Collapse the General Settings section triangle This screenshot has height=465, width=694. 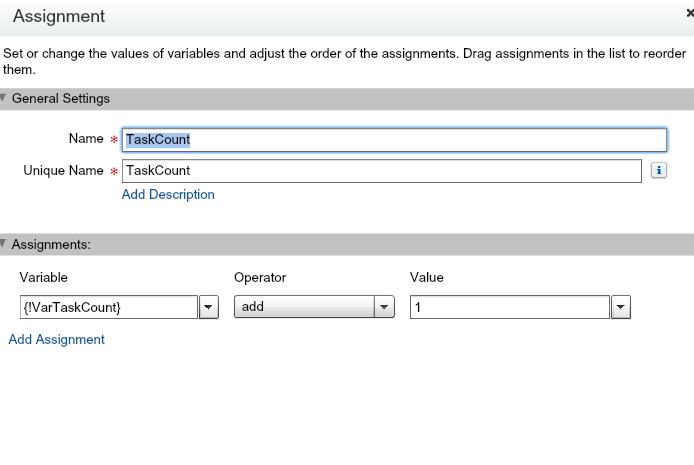coord(4,99)
